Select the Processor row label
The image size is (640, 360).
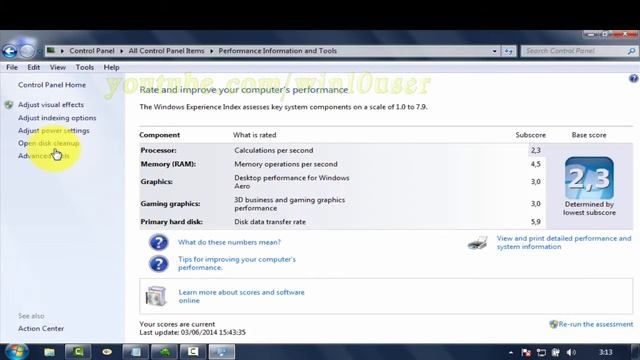[158, 151]
